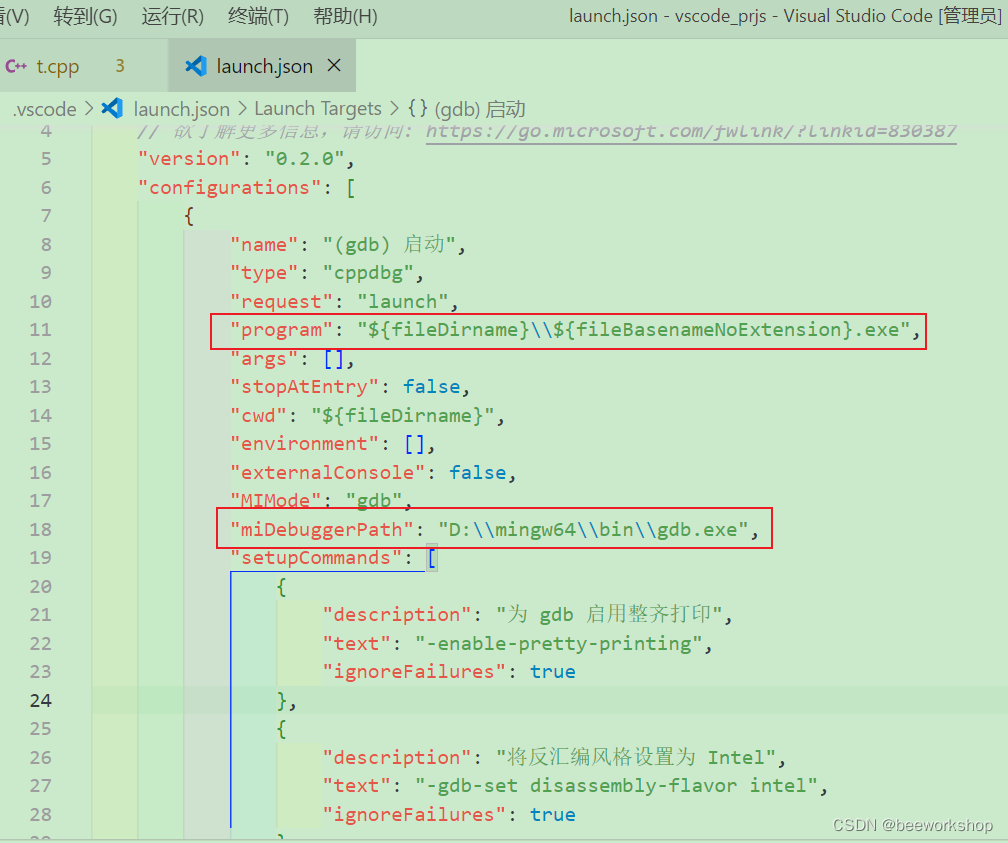Open the 帮助(H) menu

(345, 16)
